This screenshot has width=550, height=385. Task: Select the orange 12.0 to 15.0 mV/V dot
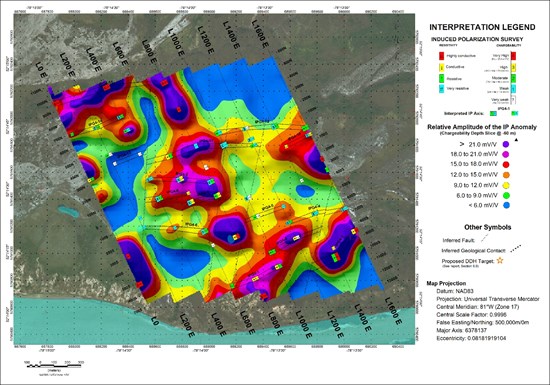506,175
